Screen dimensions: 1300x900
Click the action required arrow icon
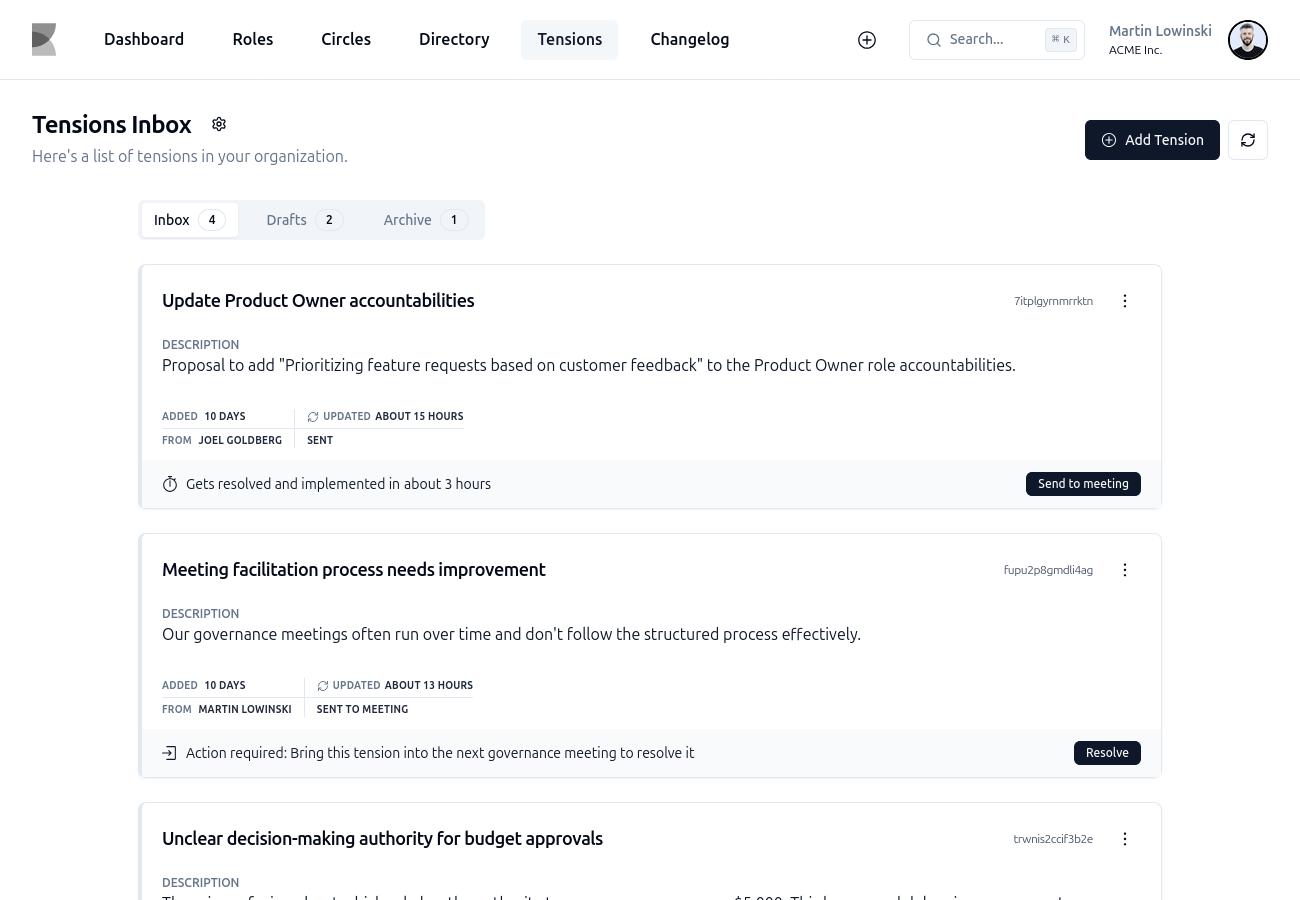(170, 753)
